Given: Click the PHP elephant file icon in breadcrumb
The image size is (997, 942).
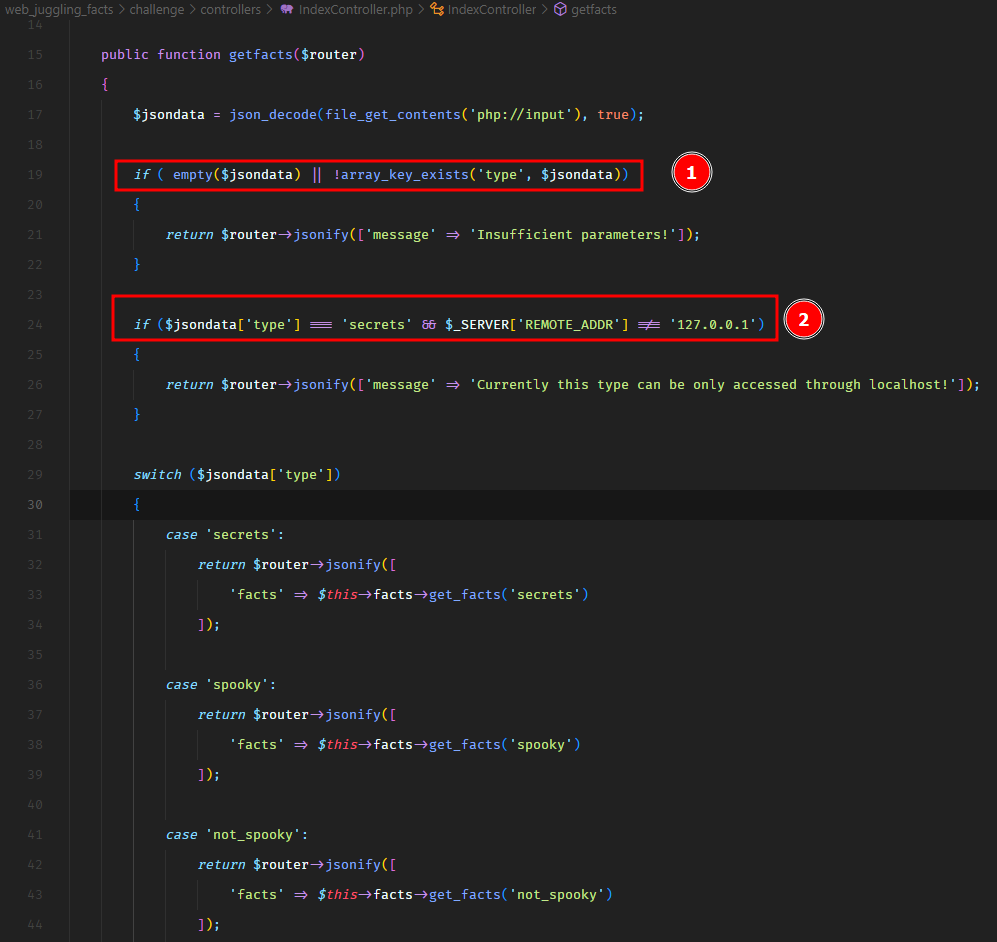Looking at the screenshot, I should 287,9.
